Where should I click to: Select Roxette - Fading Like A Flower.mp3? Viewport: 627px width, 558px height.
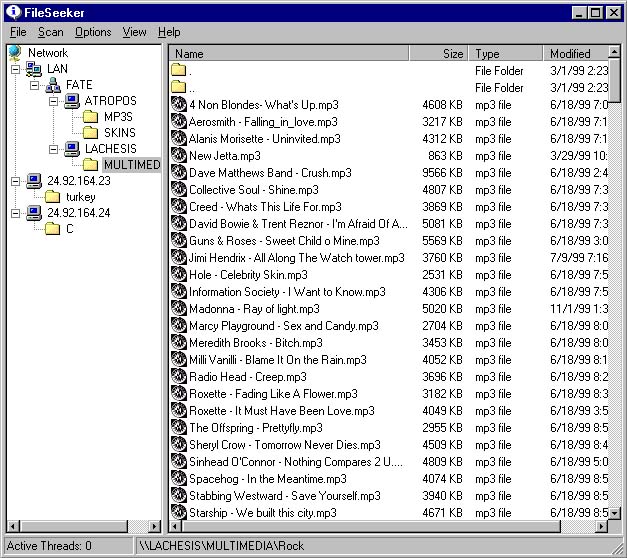(x=273, y=394)
